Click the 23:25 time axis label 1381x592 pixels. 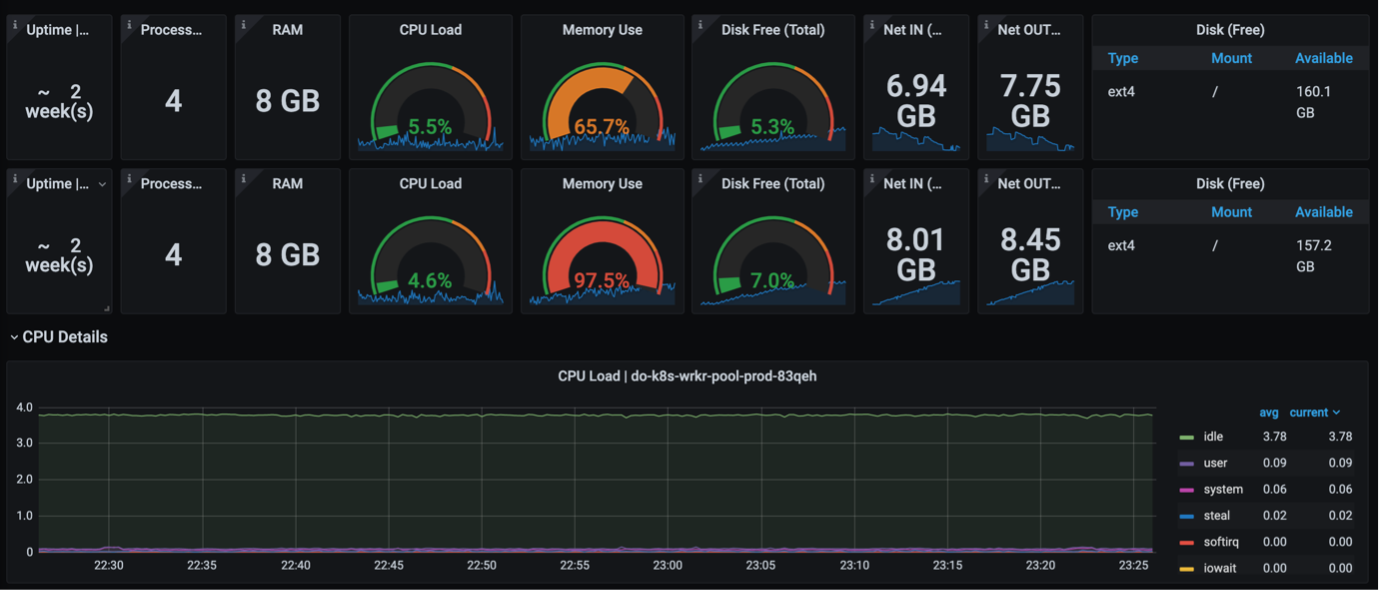(x=1134, y=565)
